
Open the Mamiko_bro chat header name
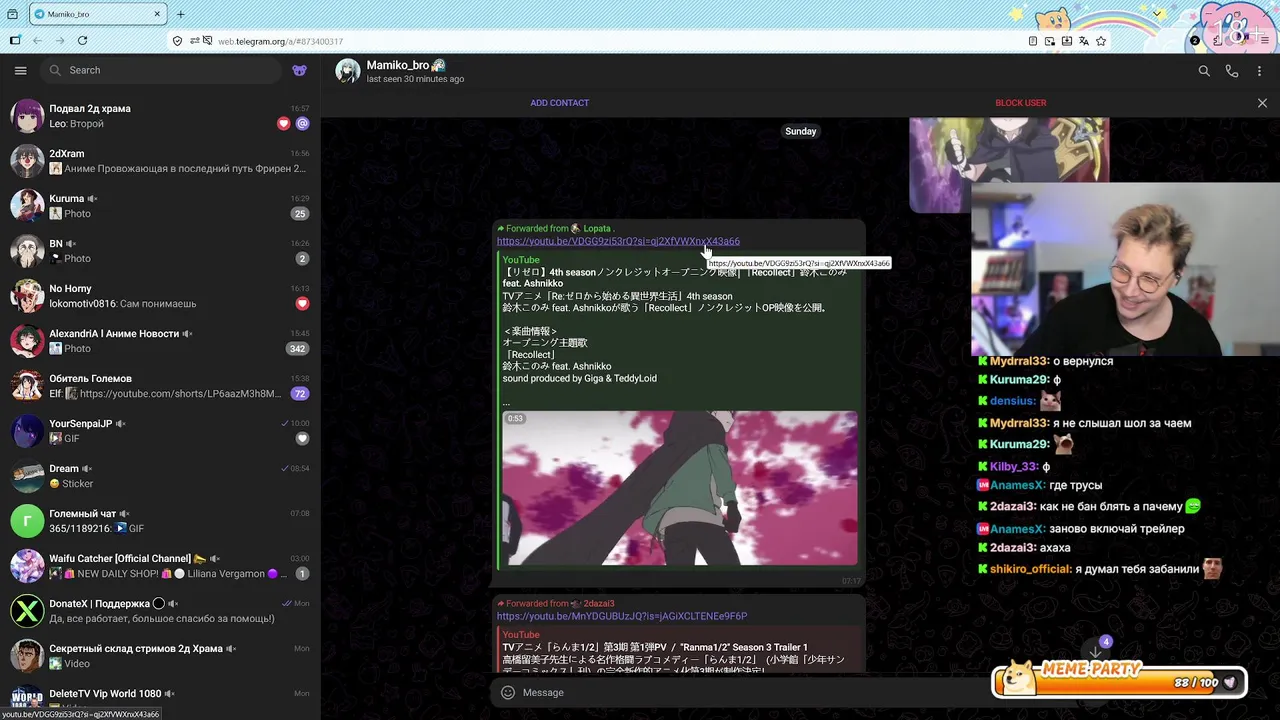click(x=397, y=65)
